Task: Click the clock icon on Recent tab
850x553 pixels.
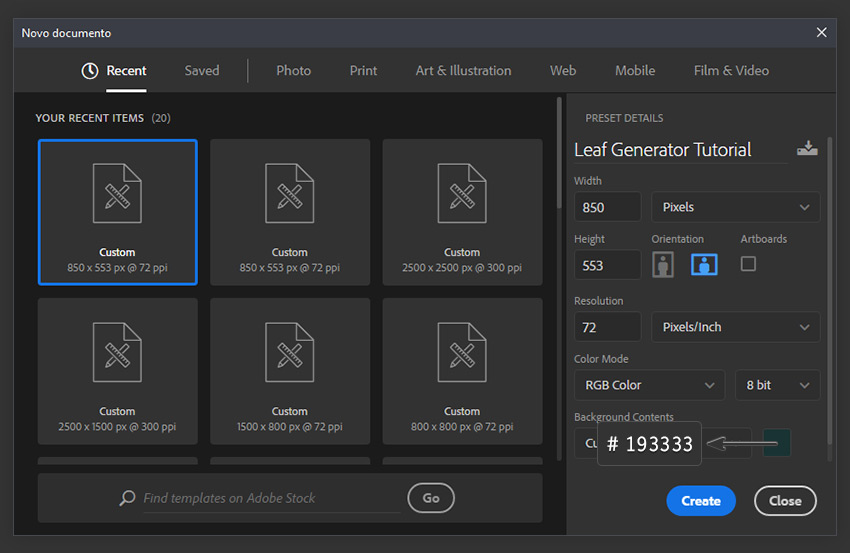Action: point(90,71)
